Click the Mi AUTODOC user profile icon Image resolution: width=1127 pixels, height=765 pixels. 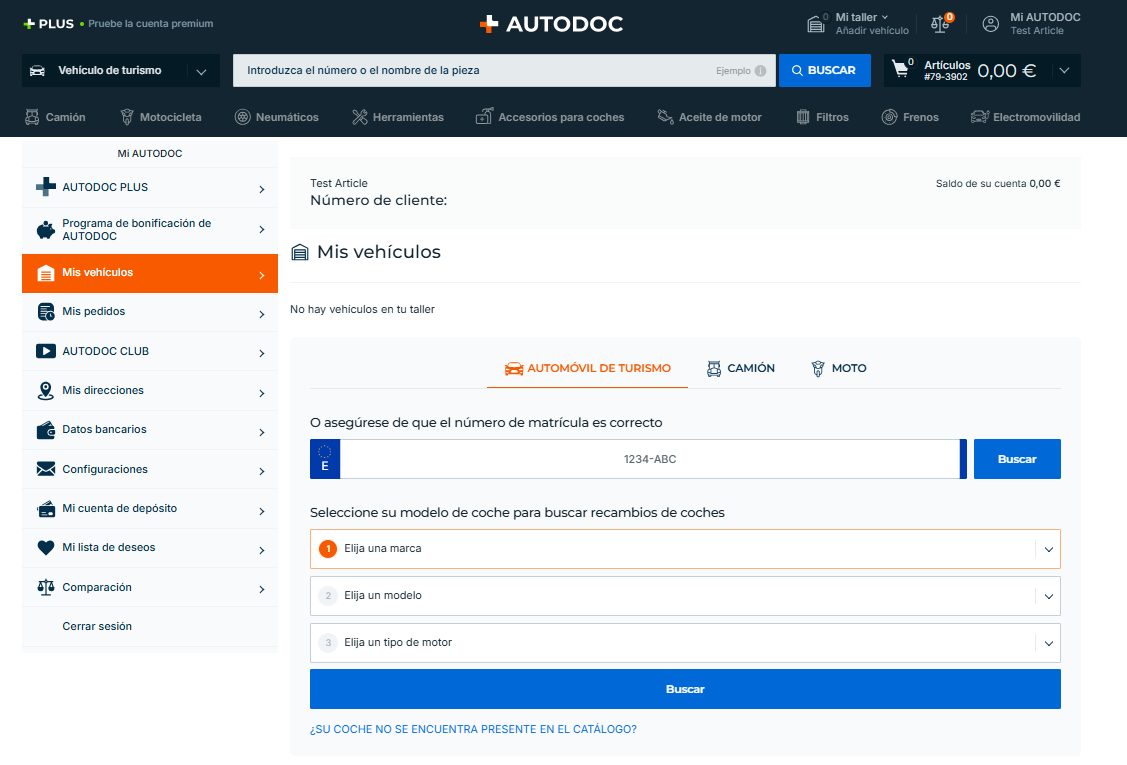[990, 24]
